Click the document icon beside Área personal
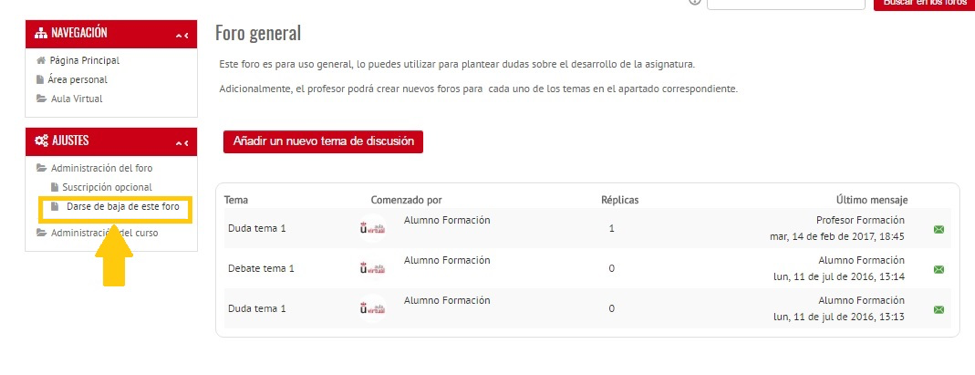 point(40,80)
